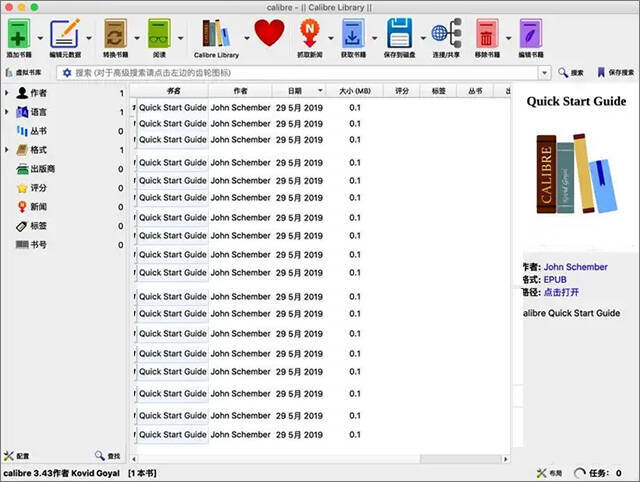
Task: Click the 抓取新闻 (Fetch news) icon
Action: tap(313, 34)
